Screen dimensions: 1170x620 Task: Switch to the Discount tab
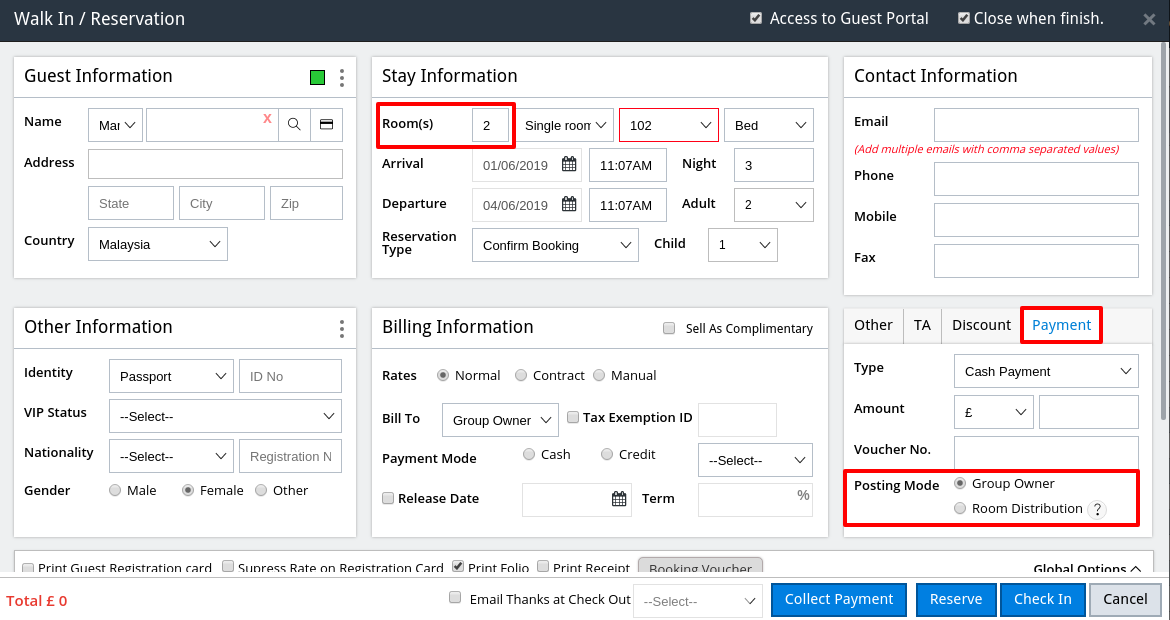tap(981, 325)
